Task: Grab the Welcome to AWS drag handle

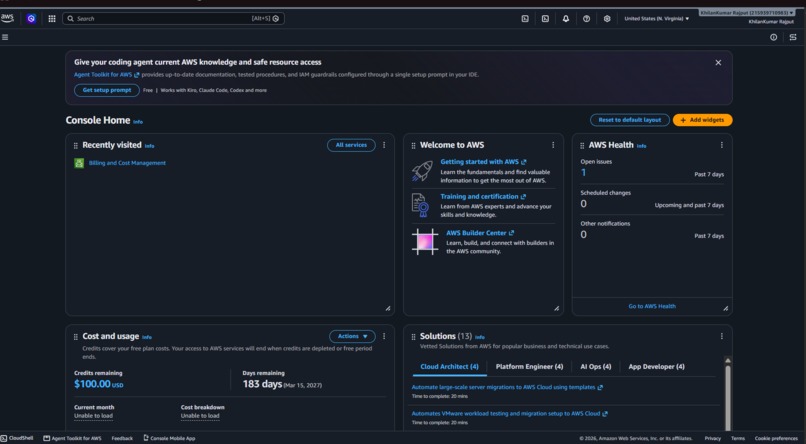Action: click(413, 146)
